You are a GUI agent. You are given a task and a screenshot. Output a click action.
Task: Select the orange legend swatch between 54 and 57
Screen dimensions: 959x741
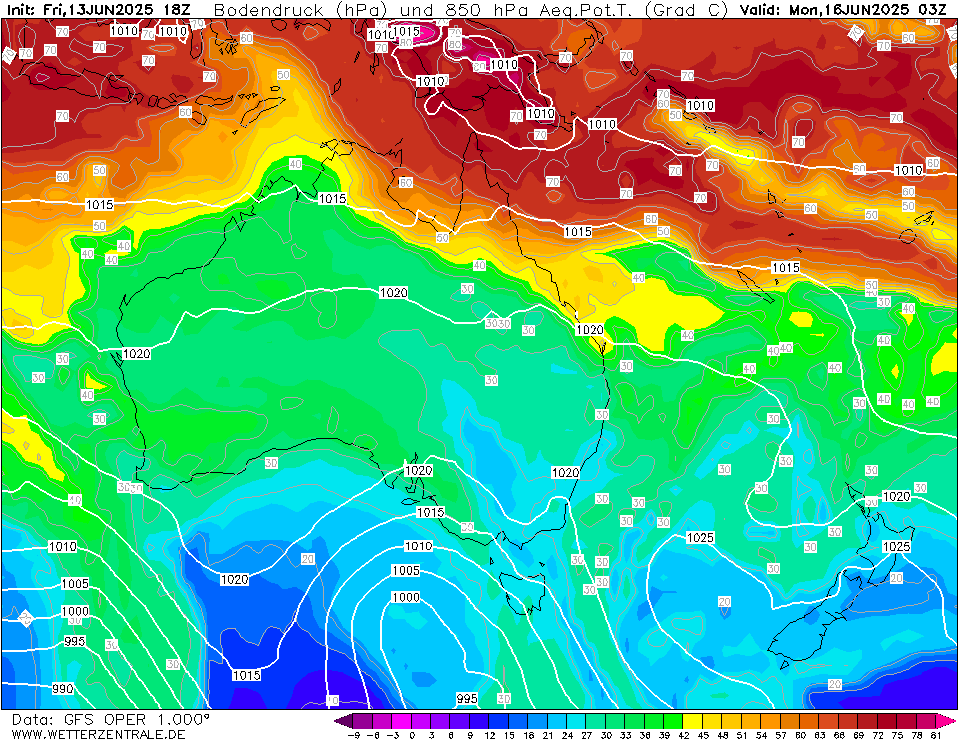click(x=771, y=721)
